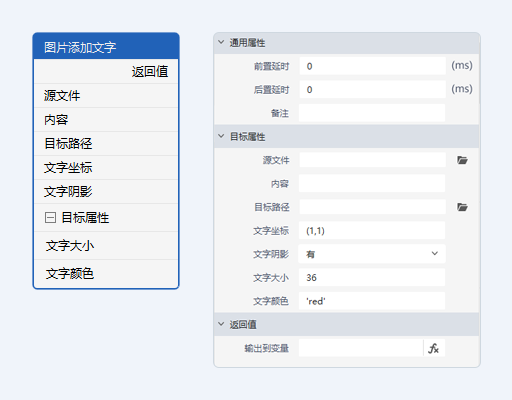
Task: Click the 前置延时 input field
Action: coord(372,66)
